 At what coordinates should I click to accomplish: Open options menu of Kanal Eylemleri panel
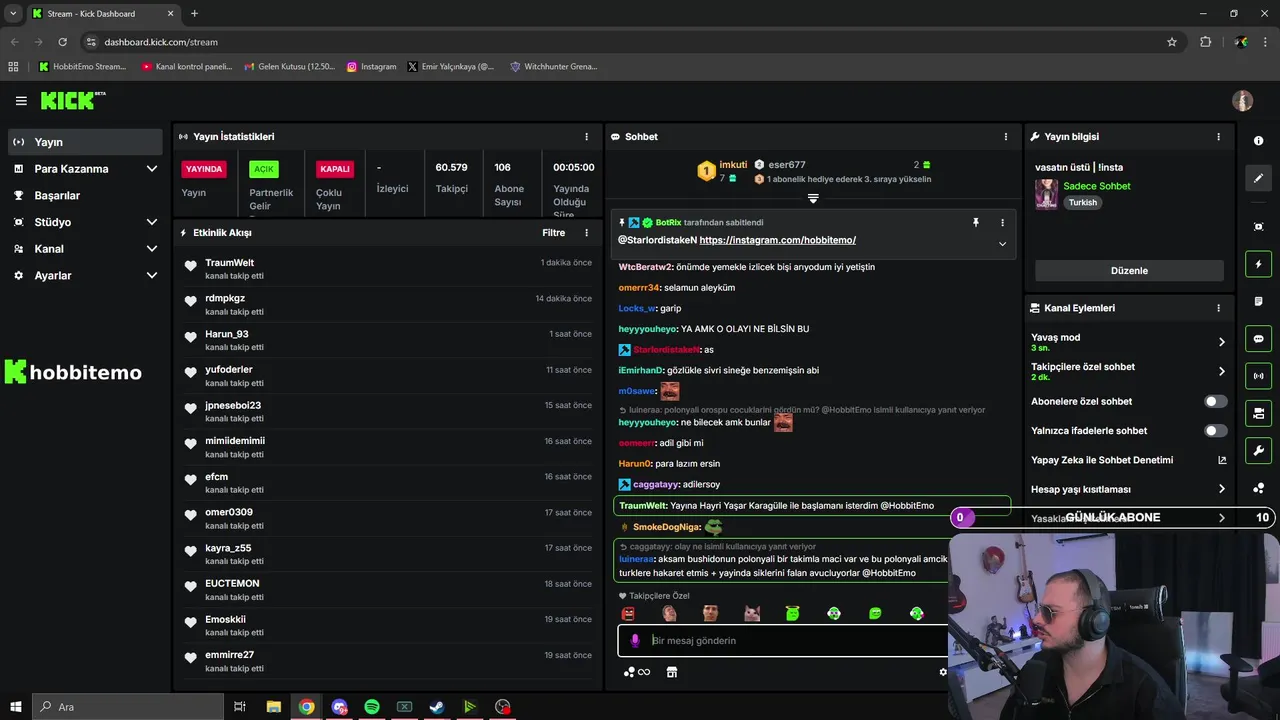pyautogui.click(x=1218, y=308)
